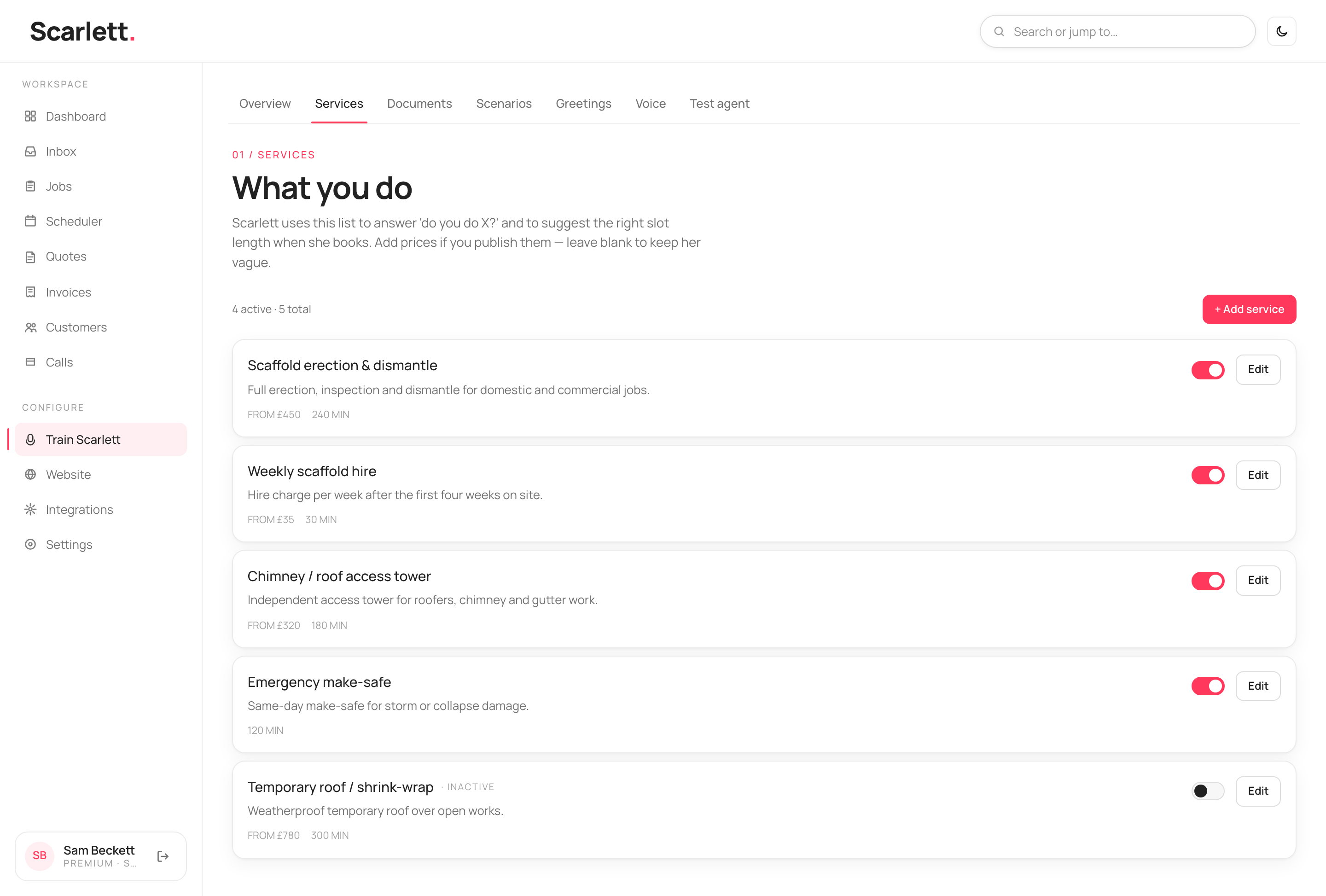Open Jobs from the sidebar
Viewport: 1326px width, 896px height.
click(x=101, y=186)
